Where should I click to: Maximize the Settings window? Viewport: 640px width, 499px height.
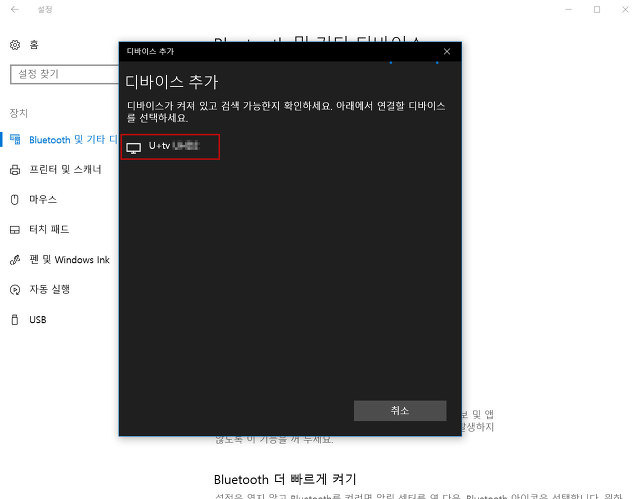pyautogui.click(x=597, y=9)
